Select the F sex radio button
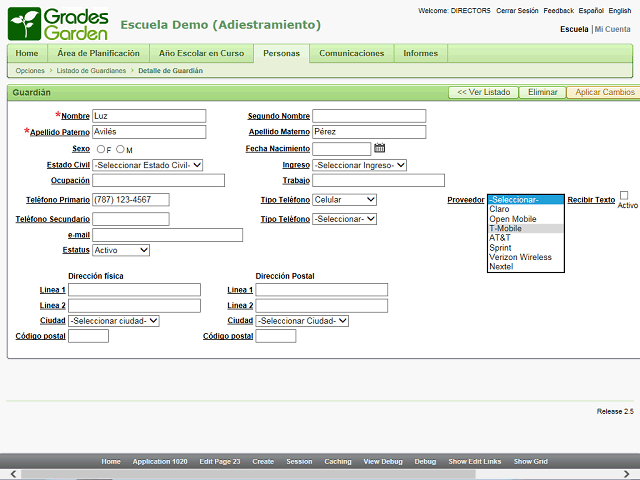The width and height of the screenshot is (640, 480). 100,149
